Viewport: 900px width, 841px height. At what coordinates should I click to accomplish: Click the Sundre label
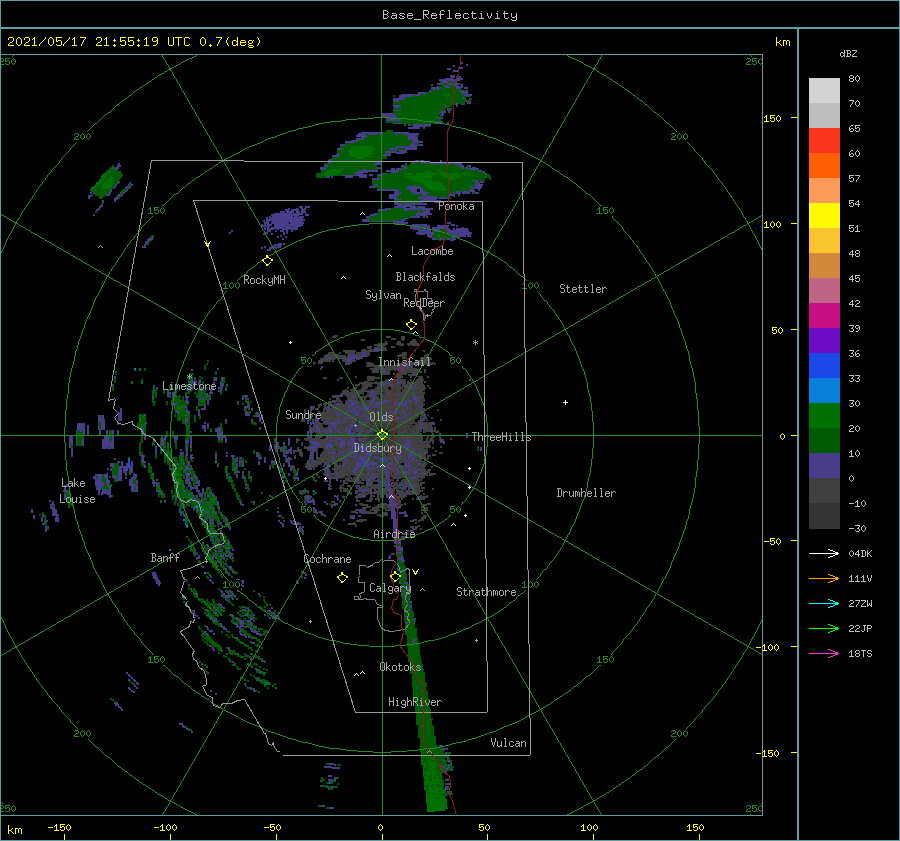tap(303, 414)
